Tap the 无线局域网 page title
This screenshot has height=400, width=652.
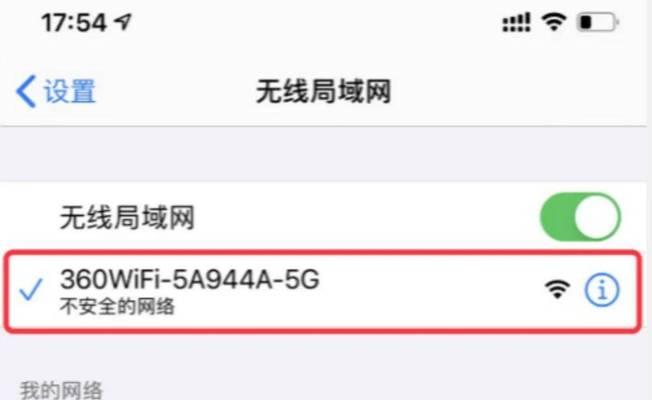pyautogui.click(x=323, y=91)
